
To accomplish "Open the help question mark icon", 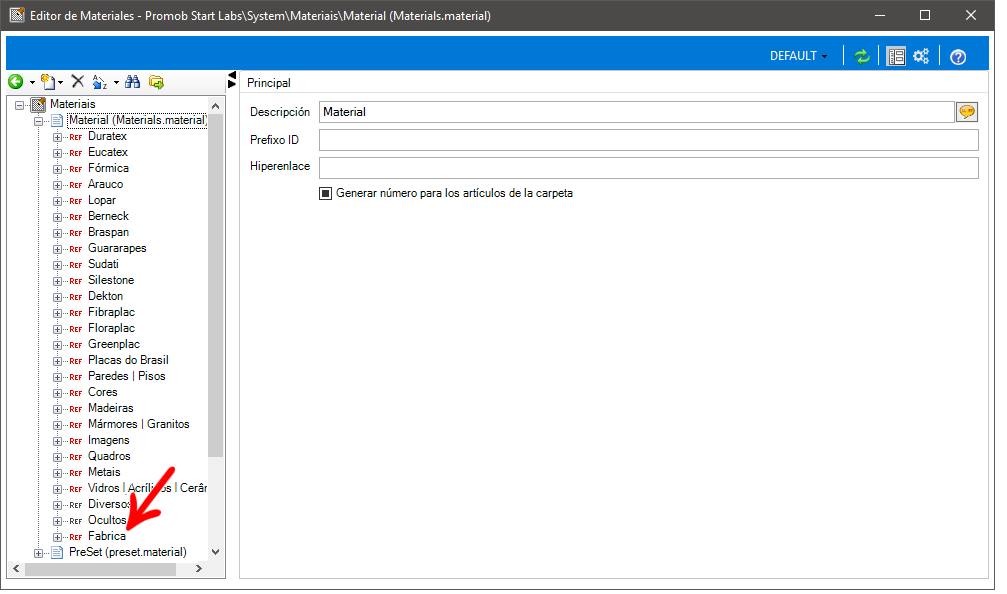I will (958, 57).
